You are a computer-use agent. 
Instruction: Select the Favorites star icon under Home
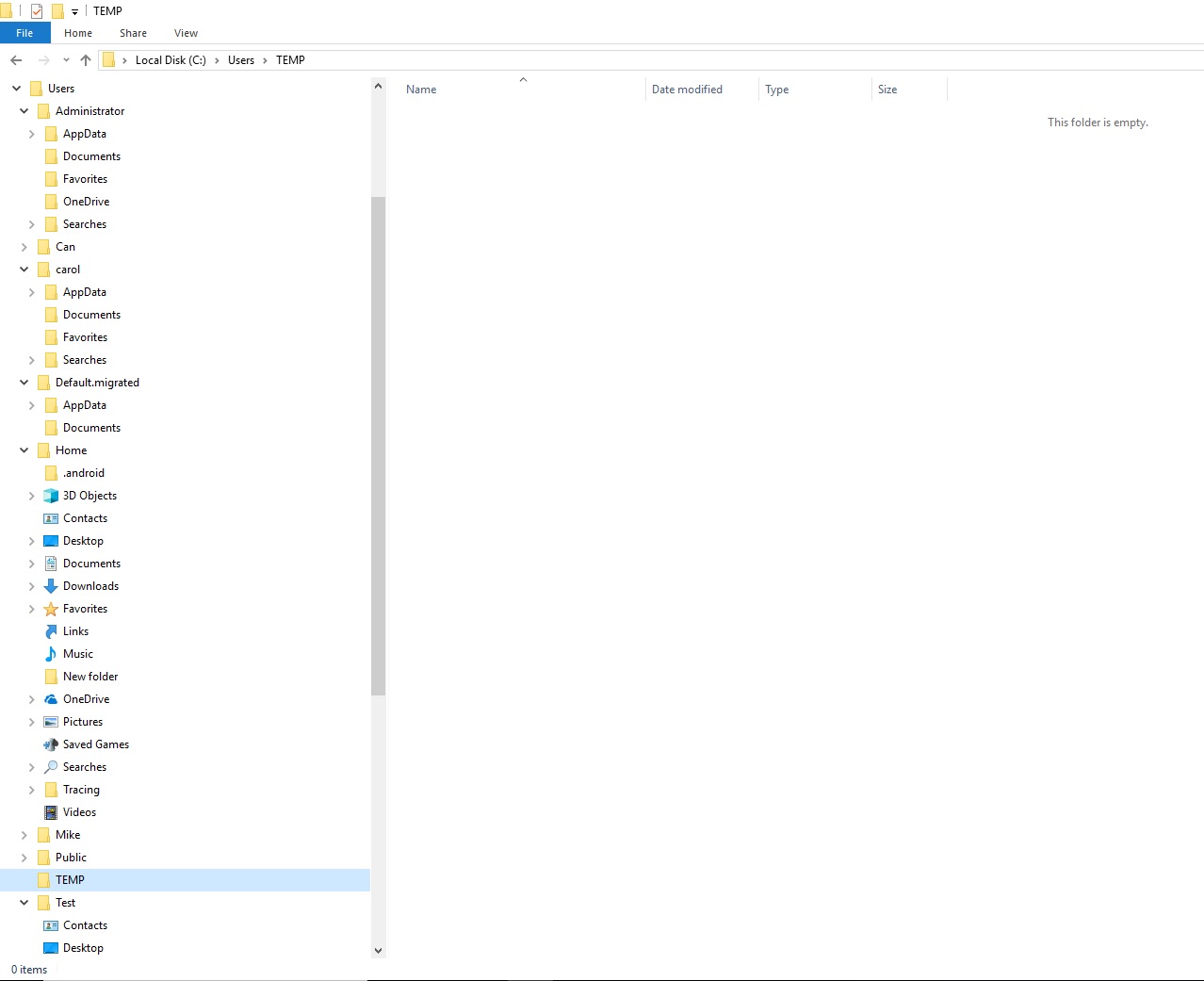click(51, 609)
